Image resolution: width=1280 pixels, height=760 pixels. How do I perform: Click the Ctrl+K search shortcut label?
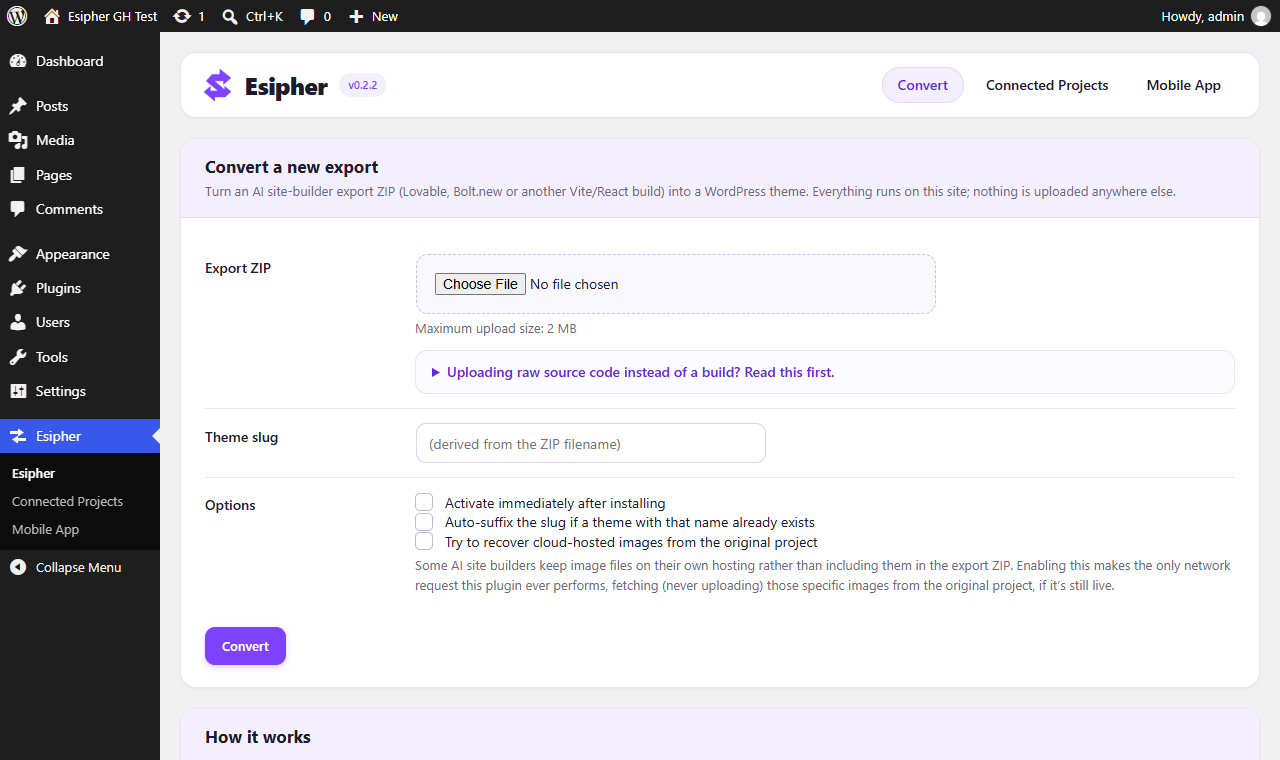[264, 16]
